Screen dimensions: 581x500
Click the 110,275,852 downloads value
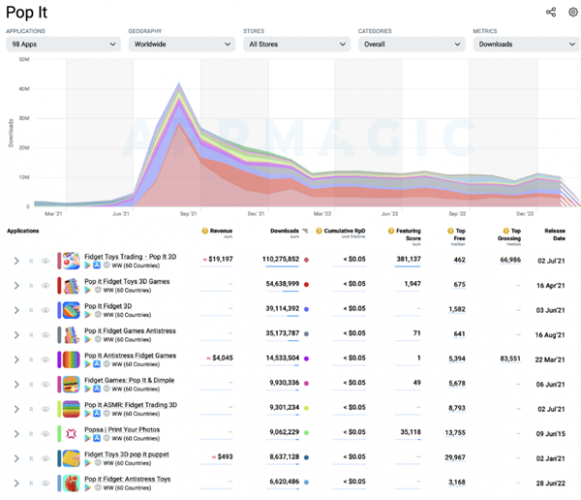pos(280,259)
